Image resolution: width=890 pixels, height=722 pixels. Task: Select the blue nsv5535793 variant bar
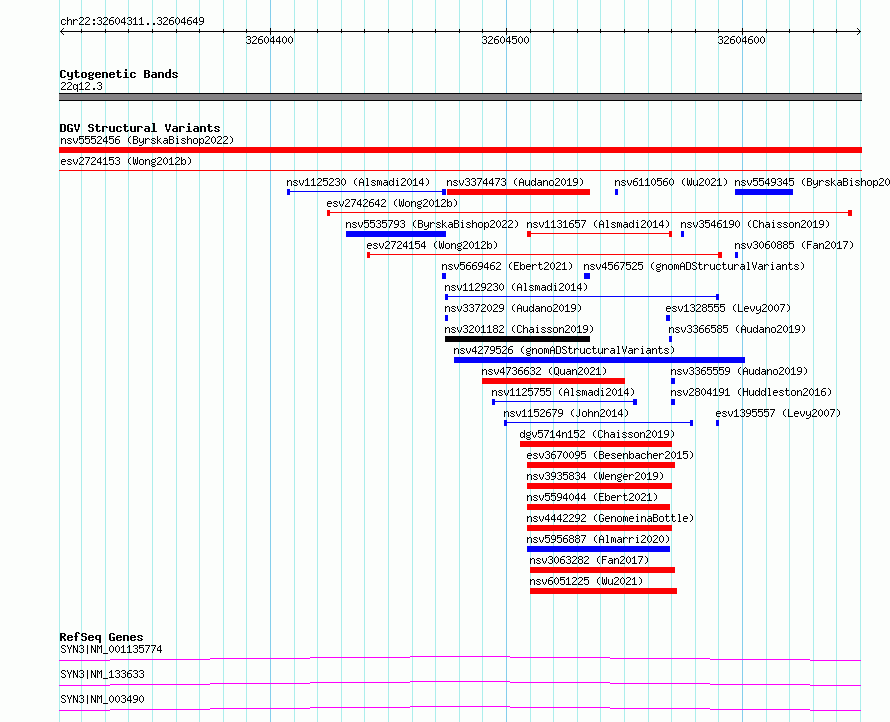(x=396, y=234)
